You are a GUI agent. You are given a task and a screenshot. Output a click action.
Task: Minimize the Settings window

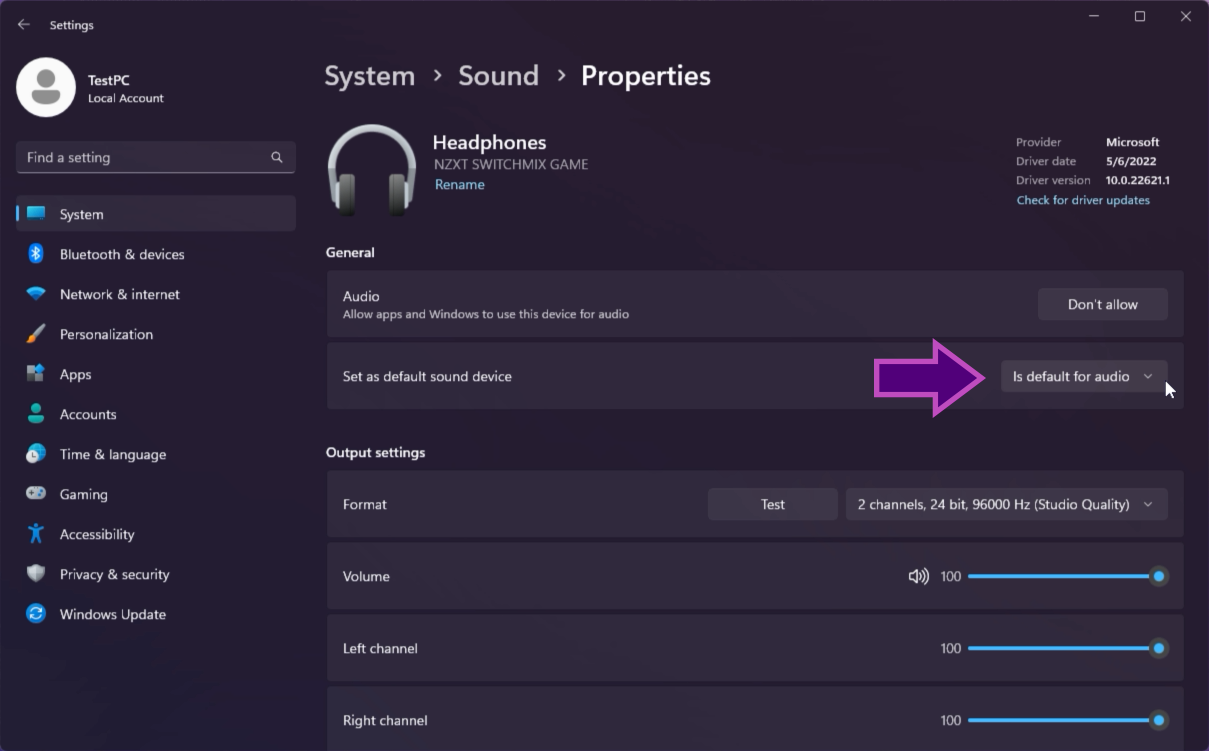click(x=1093, y=17)
